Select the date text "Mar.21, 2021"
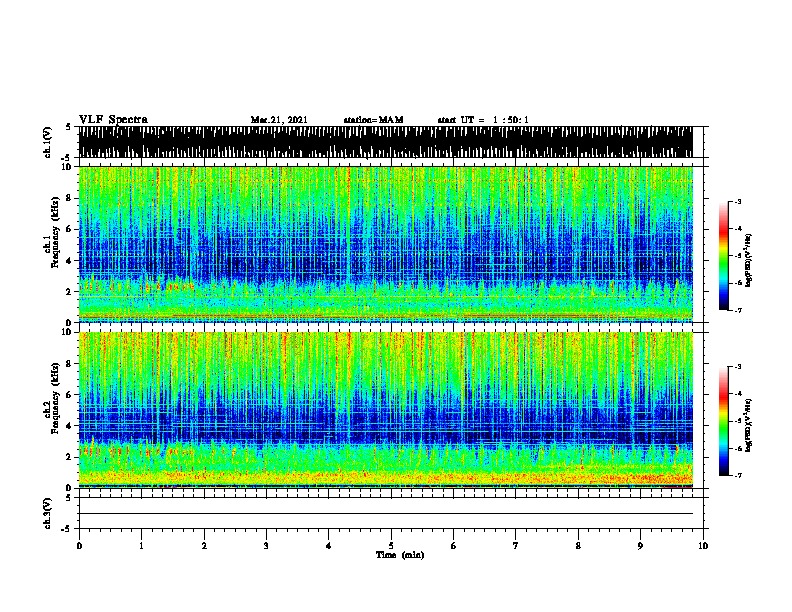This screenshot has width=792, height=612. [x=279, y=120]
